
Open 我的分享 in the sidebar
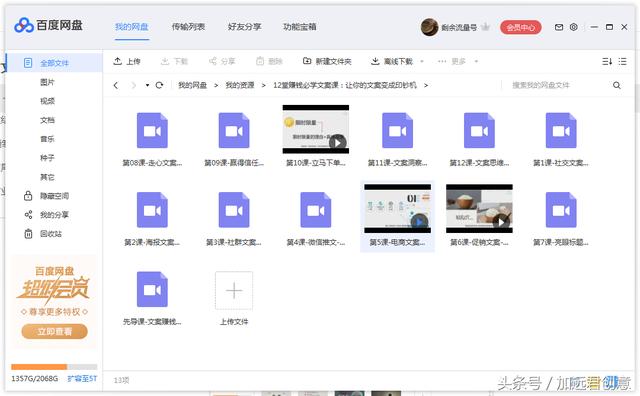click(47, 215)
